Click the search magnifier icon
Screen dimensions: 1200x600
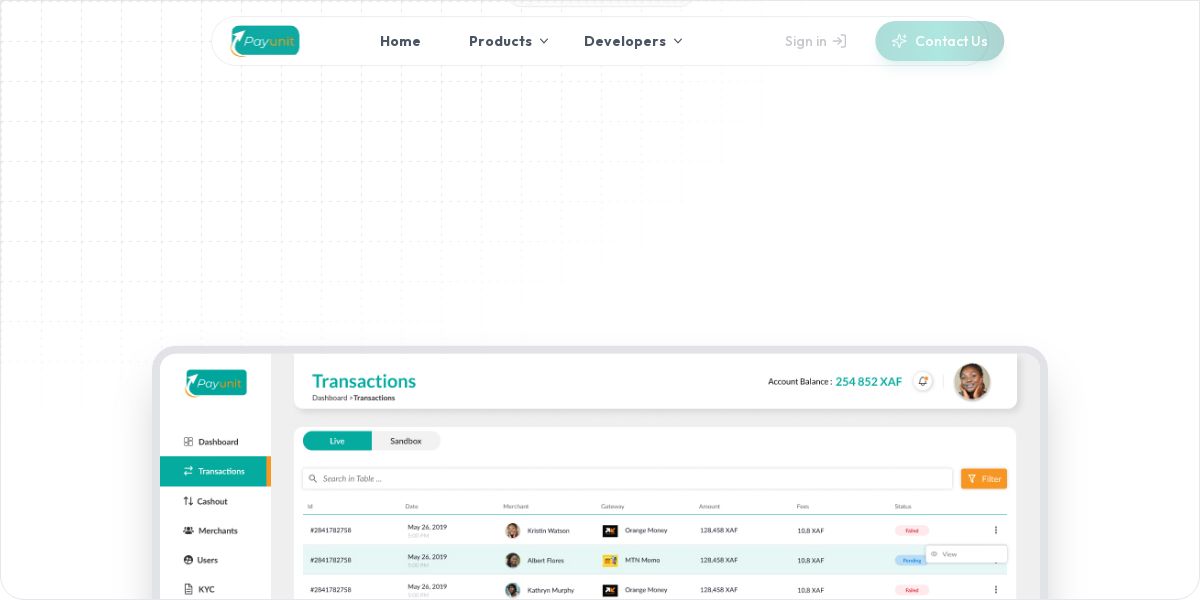[313, 479]
